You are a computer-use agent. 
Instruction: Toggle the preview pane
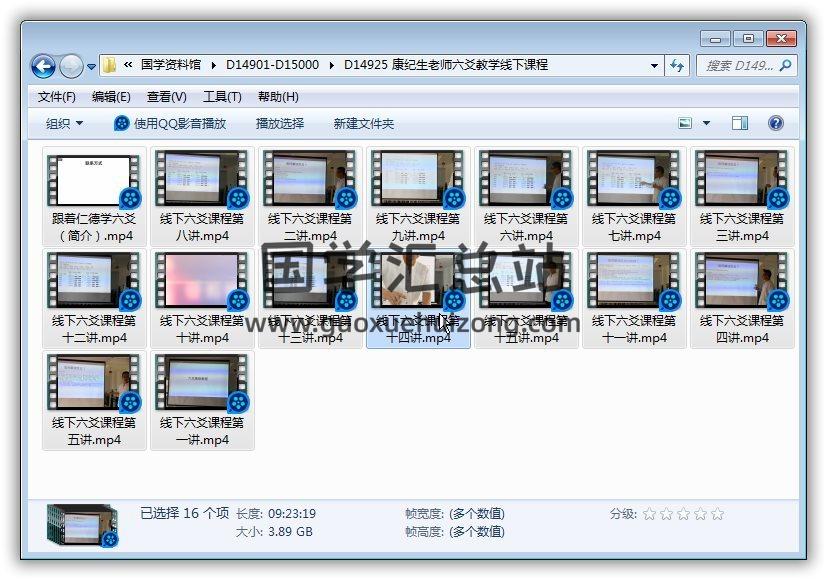point(740,122)
